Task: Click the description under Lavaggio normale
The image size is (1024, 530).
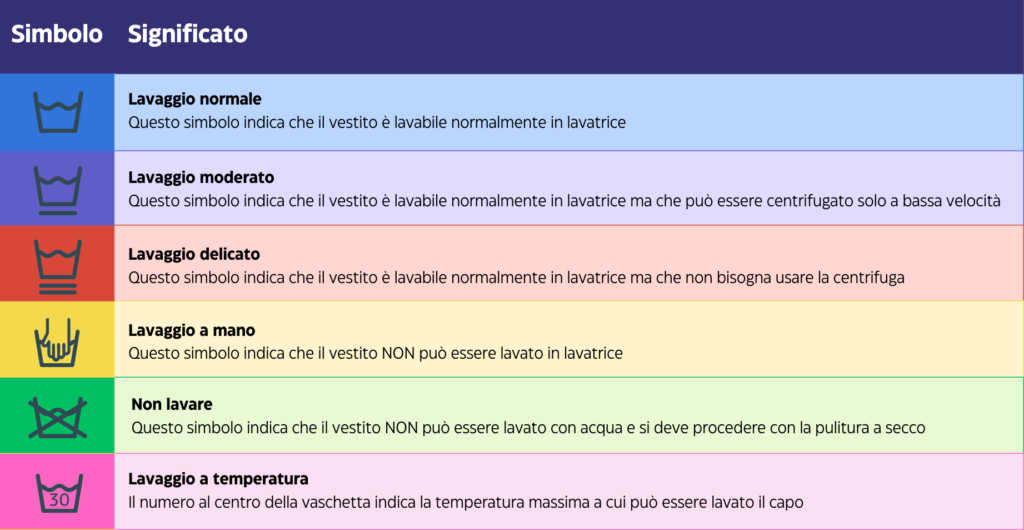Action: click(377, 122)
